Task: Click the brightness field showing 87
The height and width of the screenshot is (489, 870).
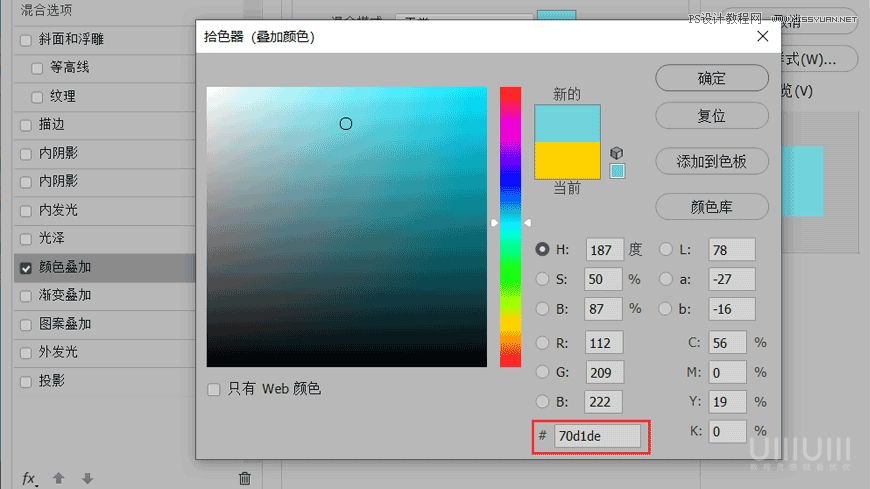Action: [x=603, y=309]
